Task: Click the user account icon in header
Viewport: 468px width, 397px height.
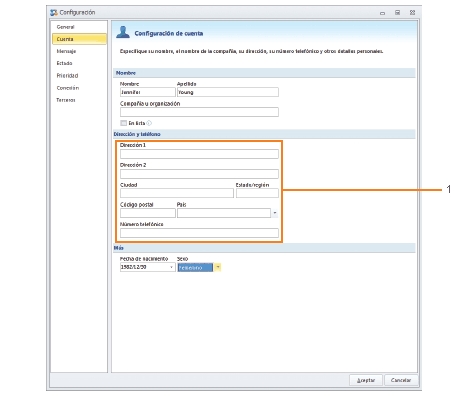Action: (123, 32)
